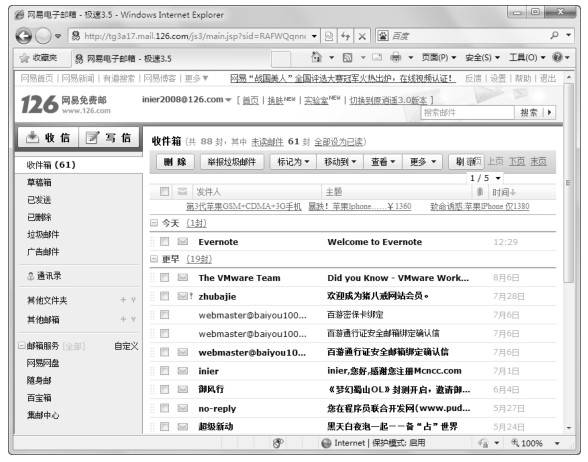
Task: Click the RSS feeds icon in command bar
Action: 348,57
